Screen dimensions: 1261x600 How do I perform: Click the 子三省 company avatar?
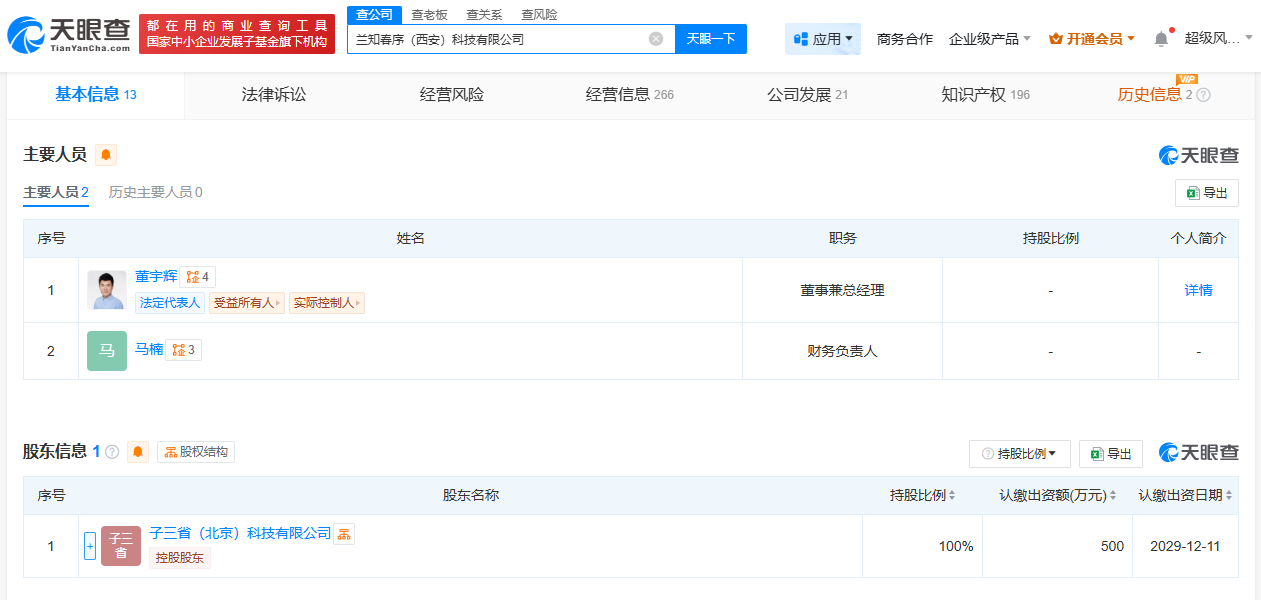click(121, 546)
